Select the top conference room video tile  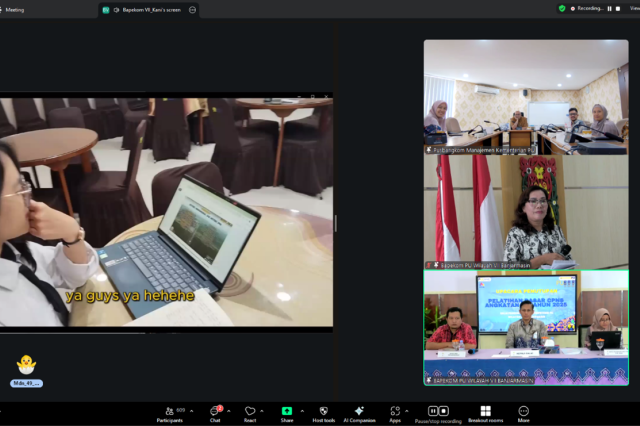(526, 96)
